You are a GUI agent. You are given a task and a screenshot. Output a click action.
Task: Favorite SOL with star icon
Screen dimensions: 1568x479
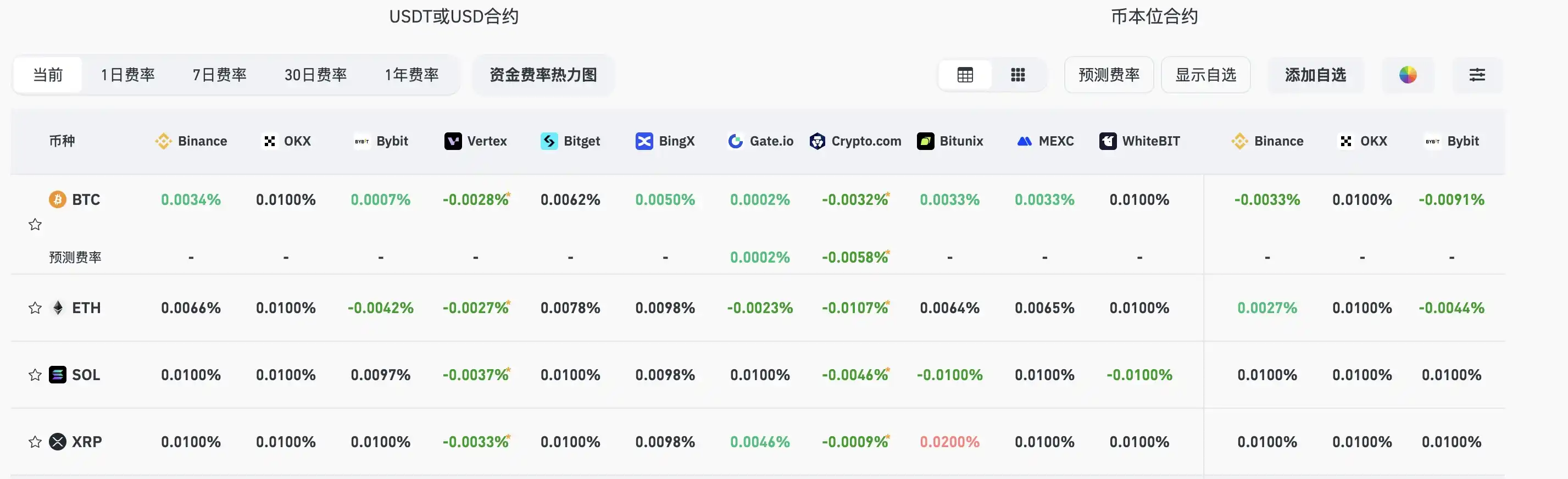pos(35,375)
